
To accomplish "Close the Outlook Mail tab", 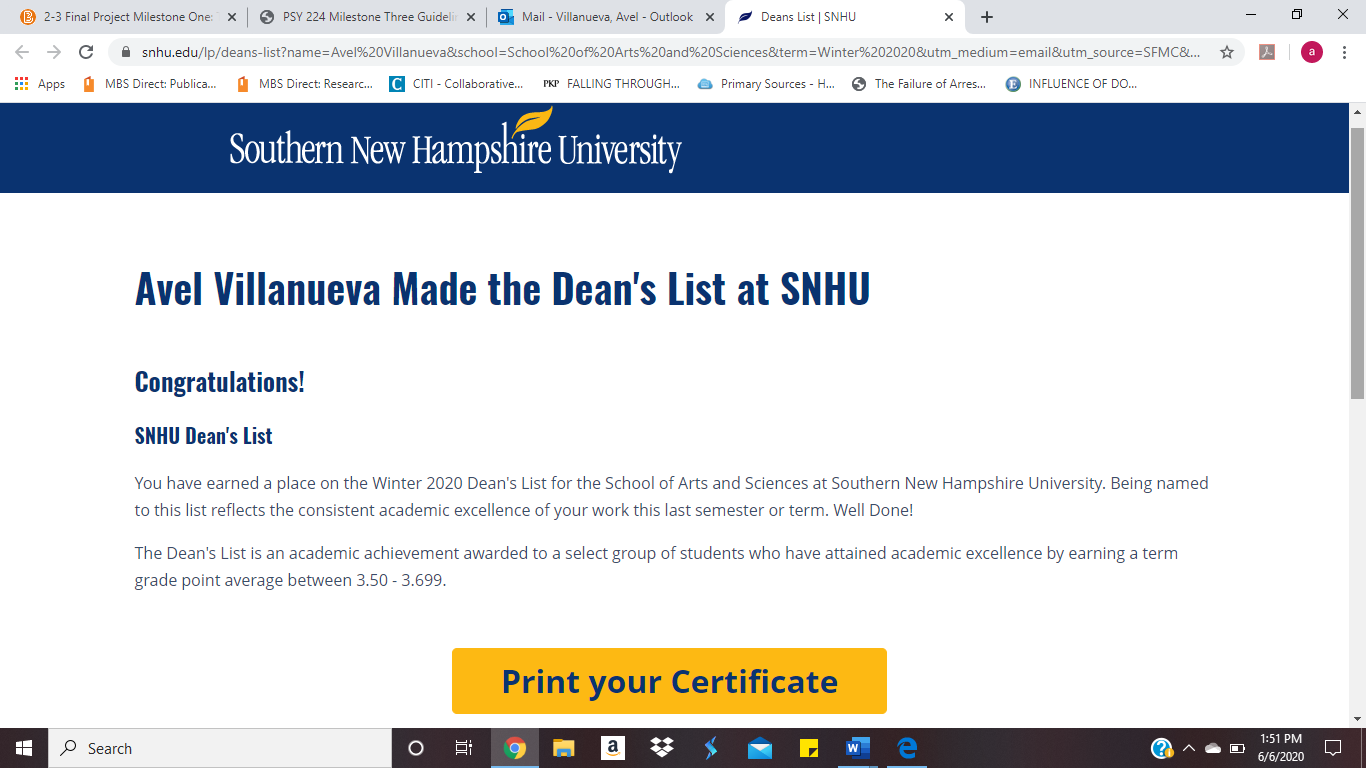I will (710, 17).
